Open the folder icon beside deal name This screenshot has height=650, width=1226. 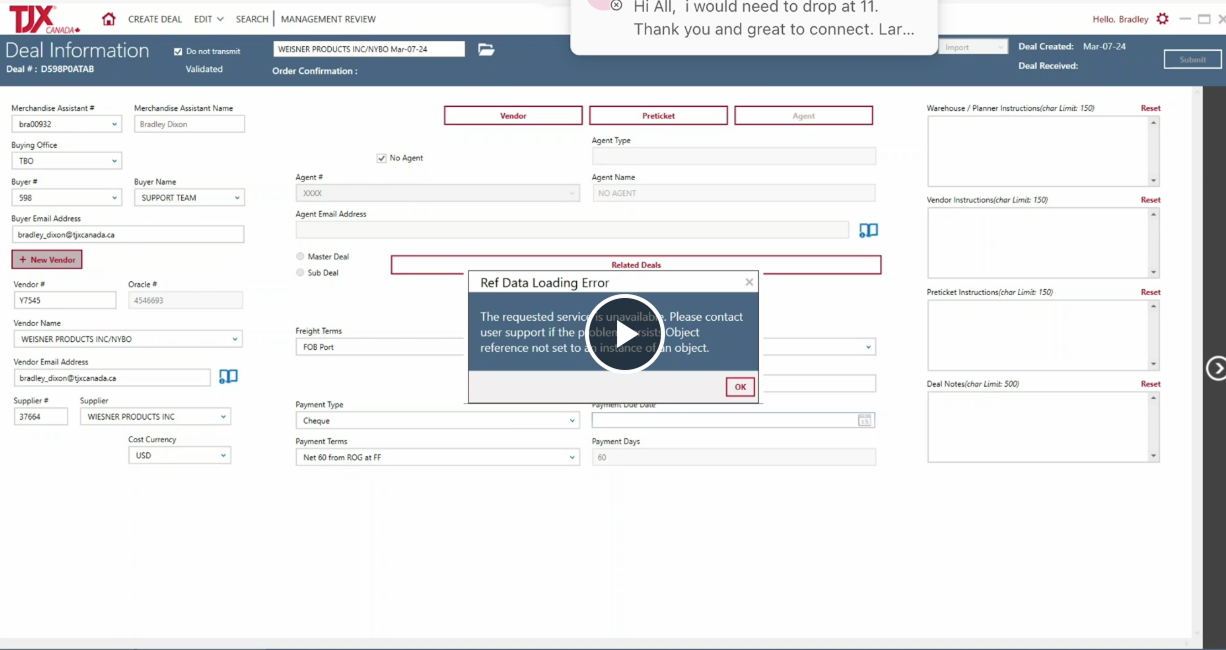(x=486, y=49)
